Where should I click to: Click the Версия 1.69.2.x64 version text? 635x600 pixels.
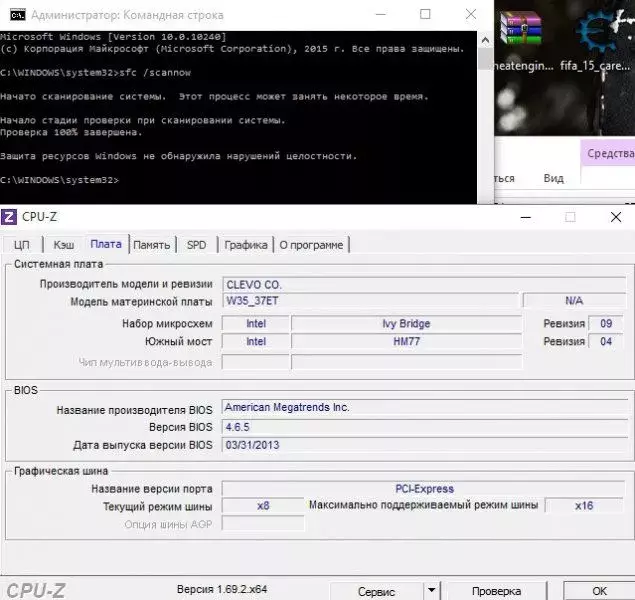(222, 589)
